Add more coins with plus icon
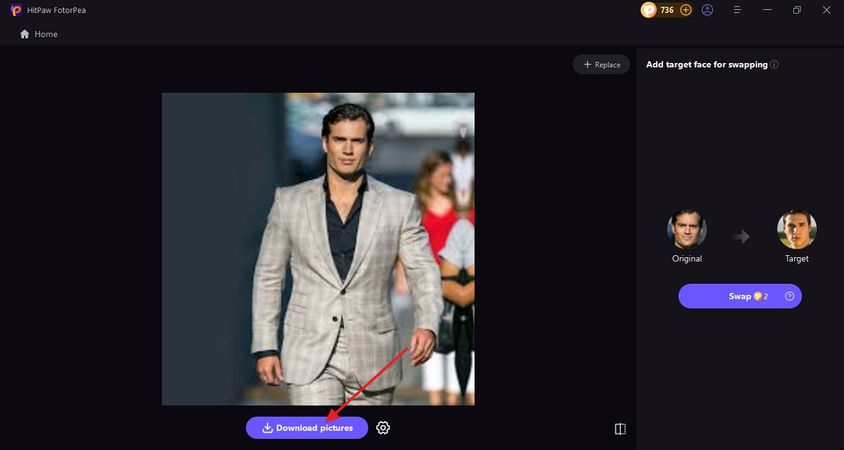Screen dimensions: 844x450 (685, 10)
